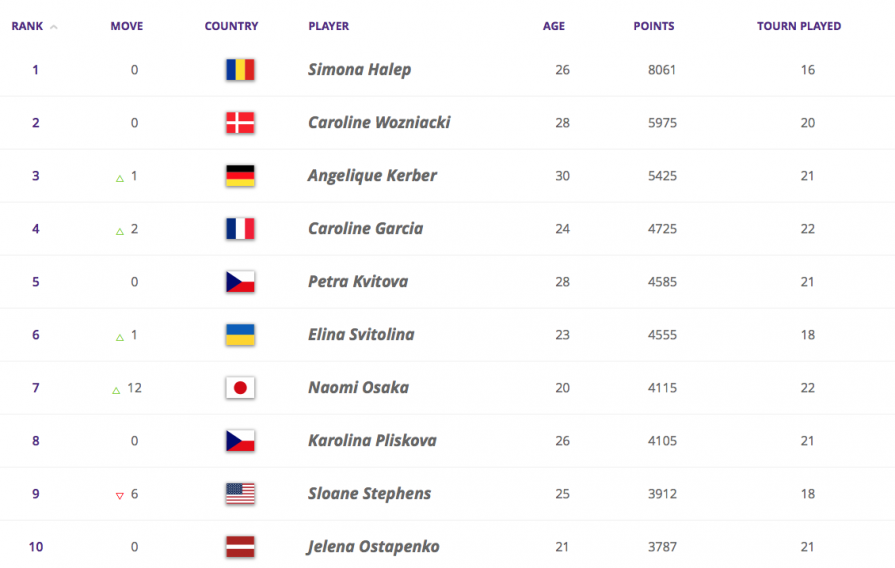Image resolution: width=895 pixels, height=568 pixels.
Task: Click the German flag for Angelique Kerber
Action: tap(240, 176)
